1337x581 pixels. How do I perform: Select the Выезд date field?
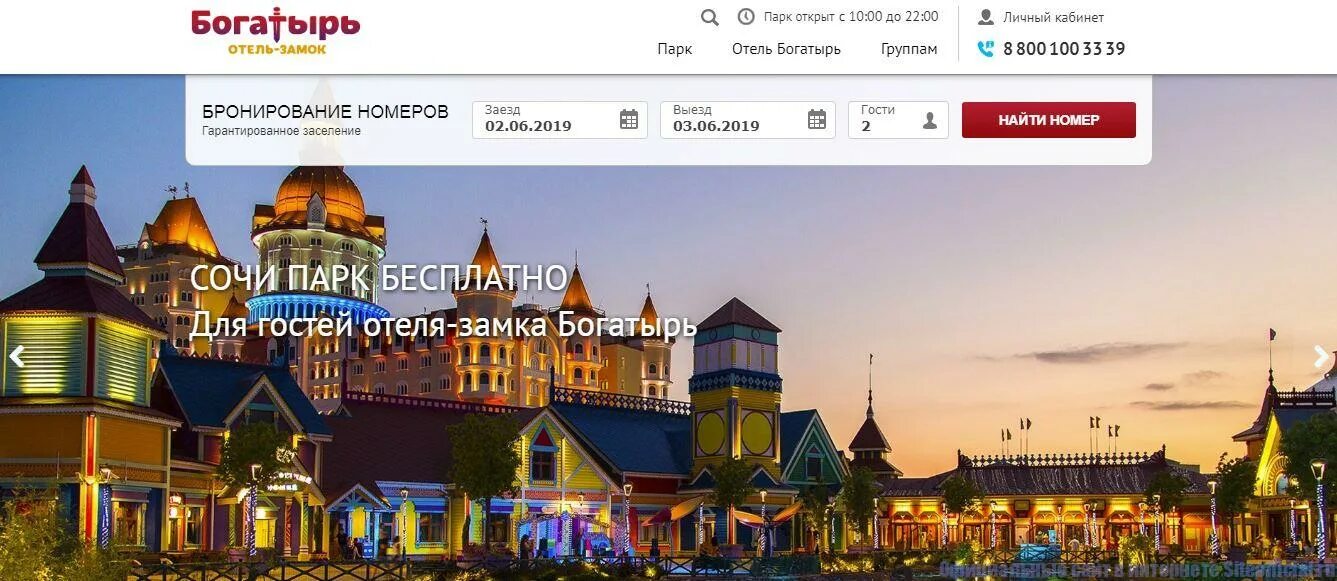748,120
